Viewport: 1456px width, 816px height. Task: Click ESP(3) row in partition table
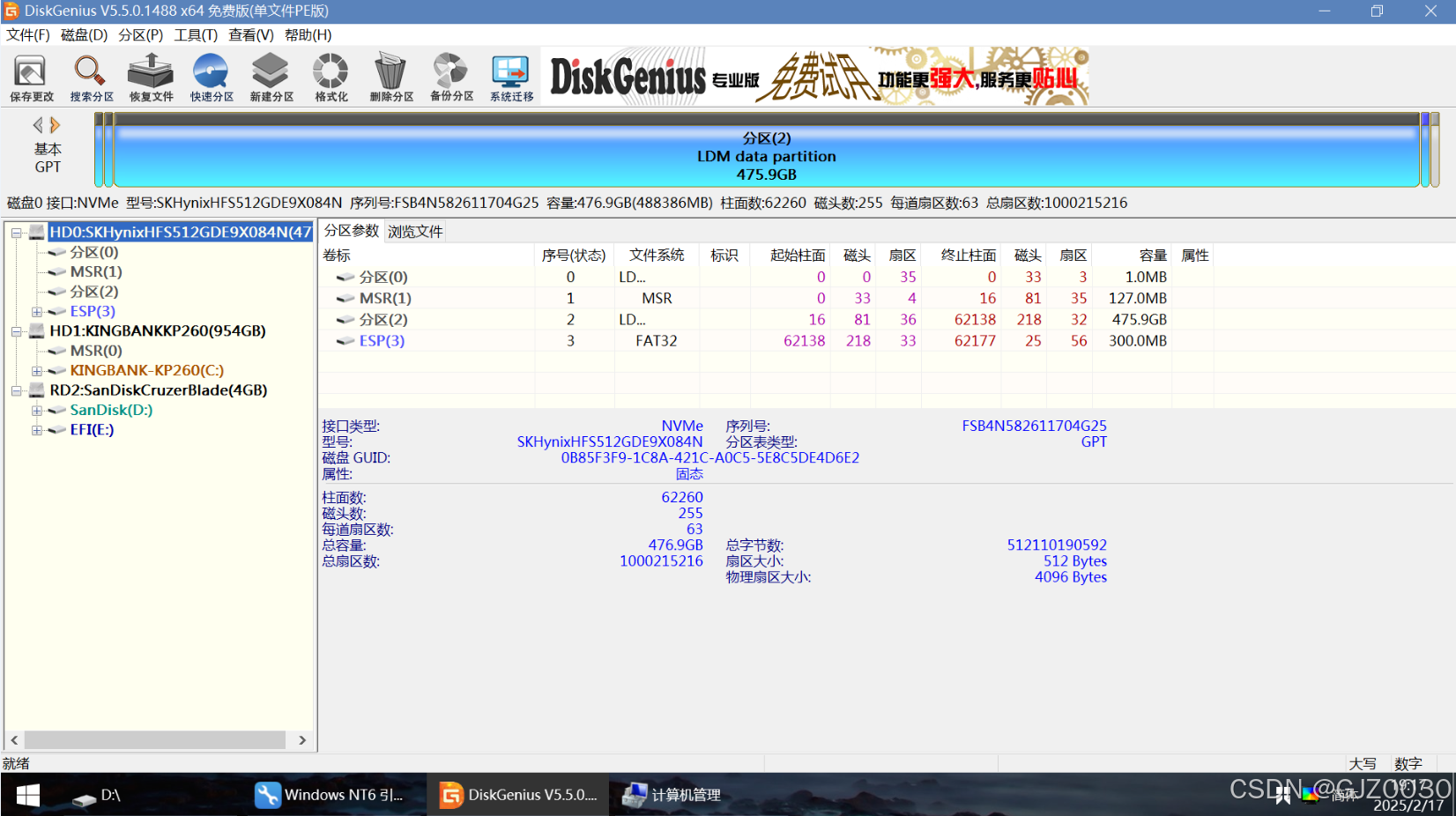coord(767,340)
